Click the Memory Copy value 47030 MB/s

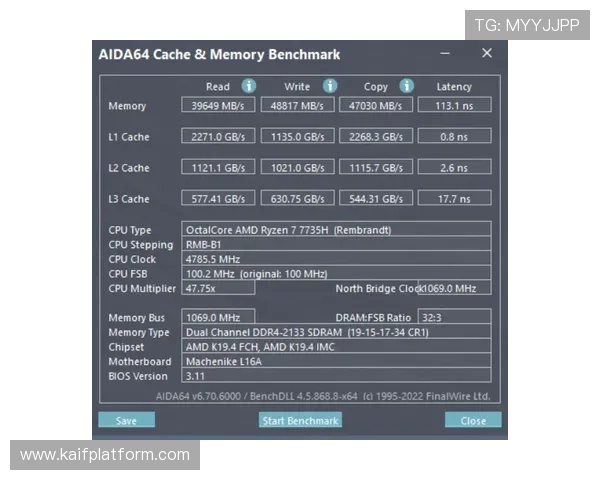pyautogui.click(x=375, y=106)
